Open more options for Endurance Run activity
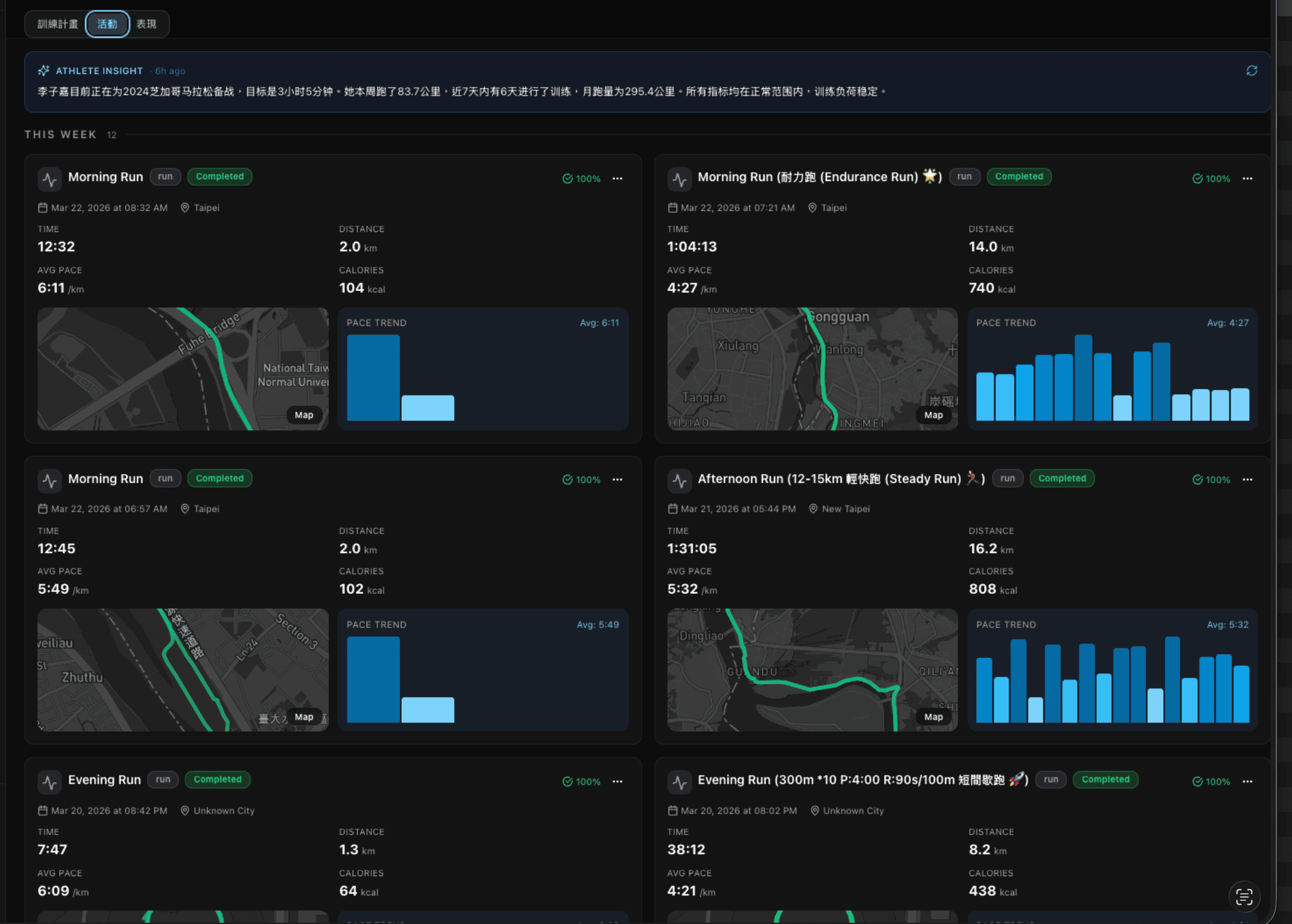Image resolution: width=1292 pixels, height=924 pixels. click(x=1247, y=178)
